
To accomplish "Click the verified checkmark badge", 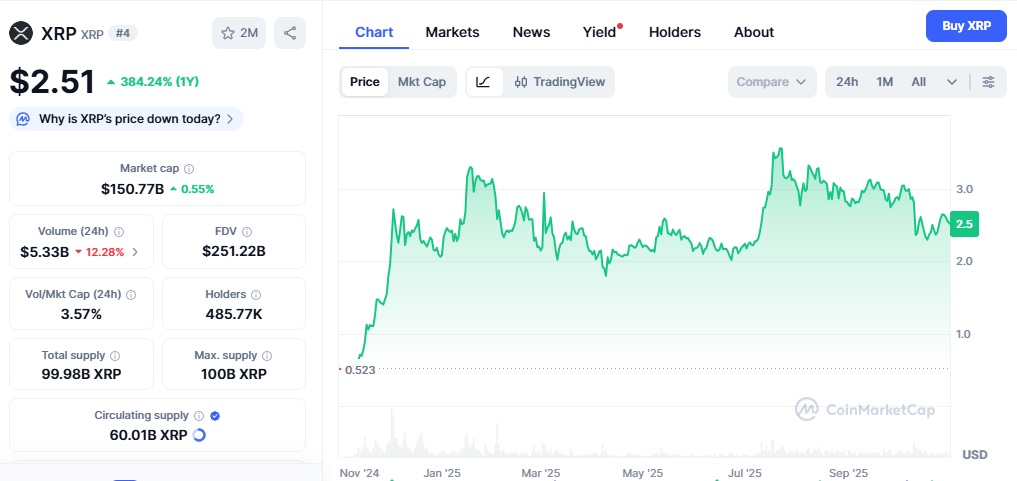I will (x=215, y=416).
